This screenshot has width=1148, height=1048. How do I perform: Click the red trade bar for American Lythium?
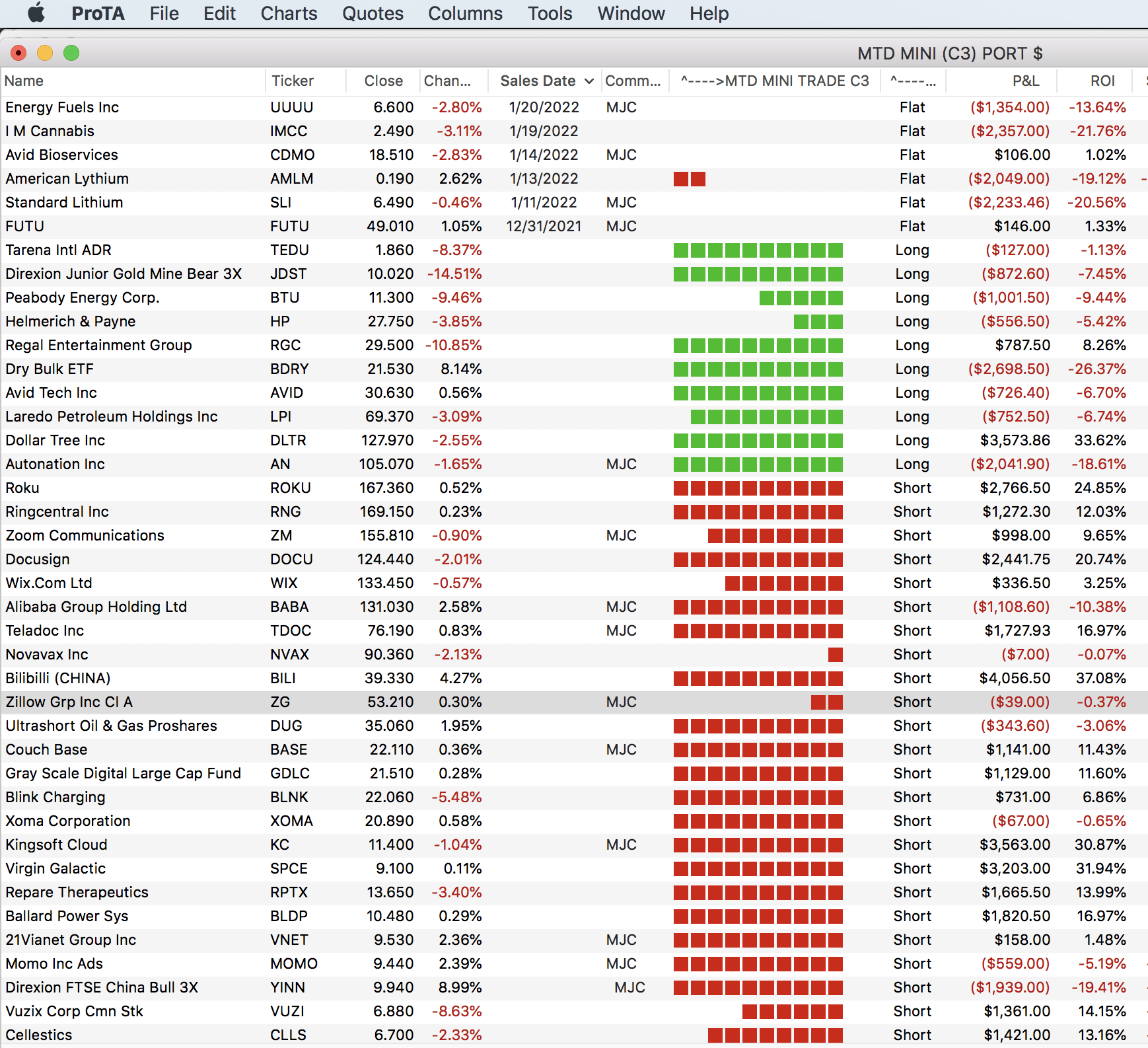pyautogui.click(x=690, y=179)
